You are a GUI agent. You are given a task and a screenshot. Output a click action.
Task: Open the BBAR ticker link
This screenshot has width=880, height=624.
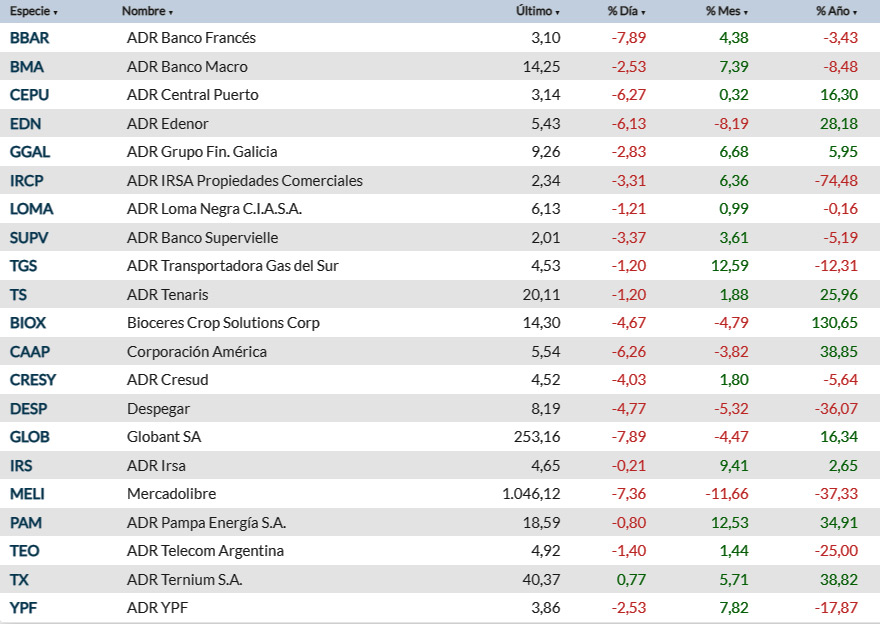tap(30, 38)
